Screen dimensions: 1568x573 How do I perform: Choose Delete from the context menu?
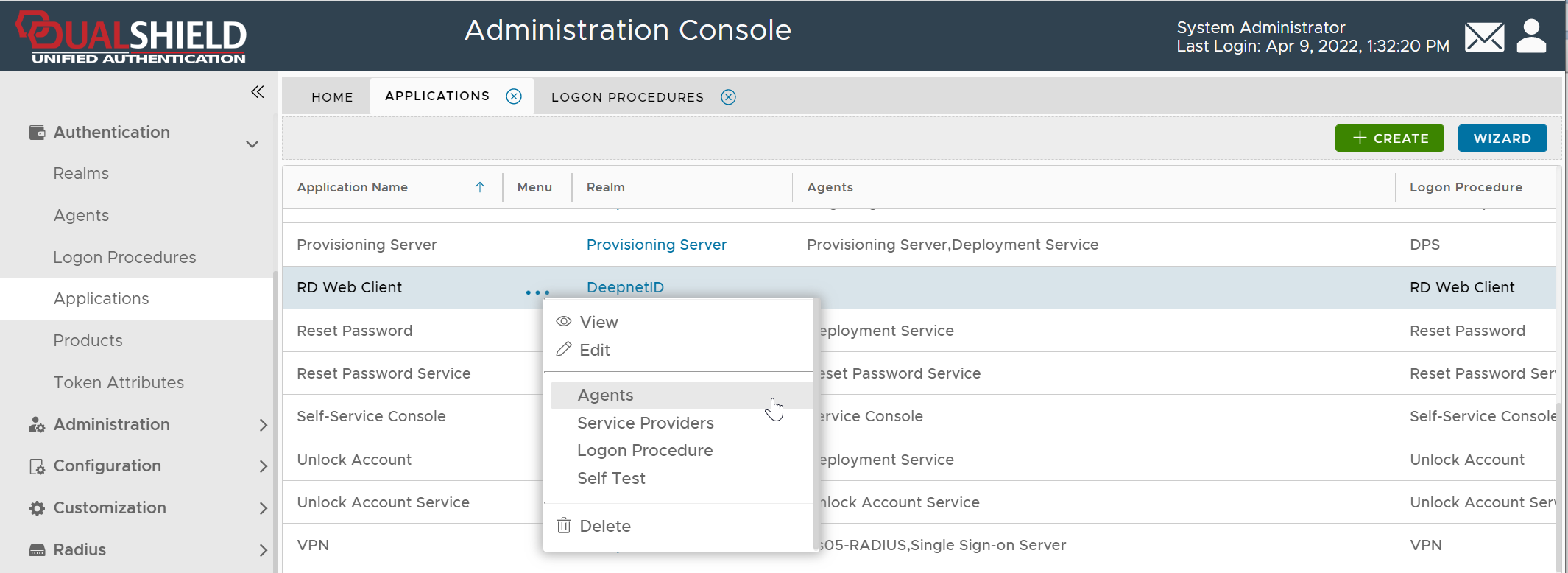pos(604,526)
